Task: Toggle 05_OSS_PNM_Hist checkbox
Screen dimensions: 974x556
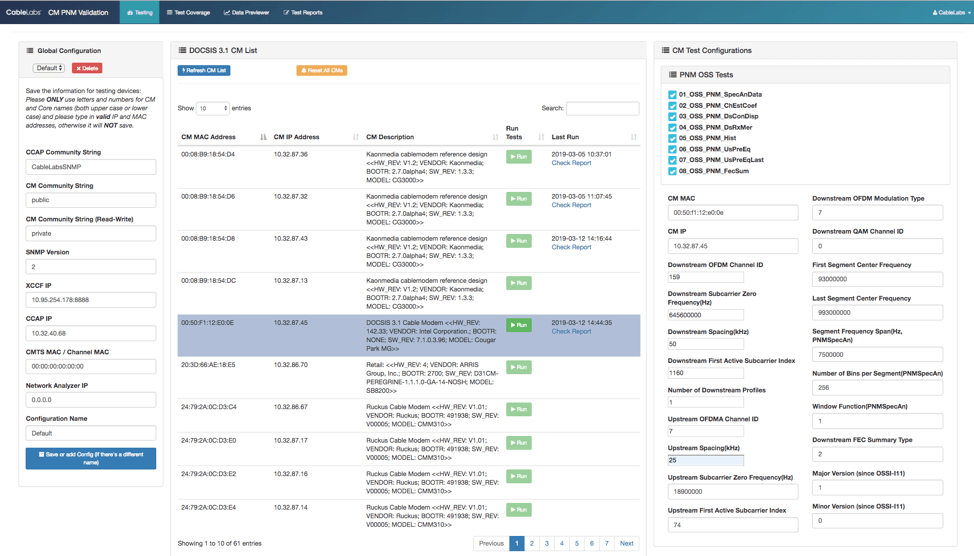Action: (x=672, y=138)
